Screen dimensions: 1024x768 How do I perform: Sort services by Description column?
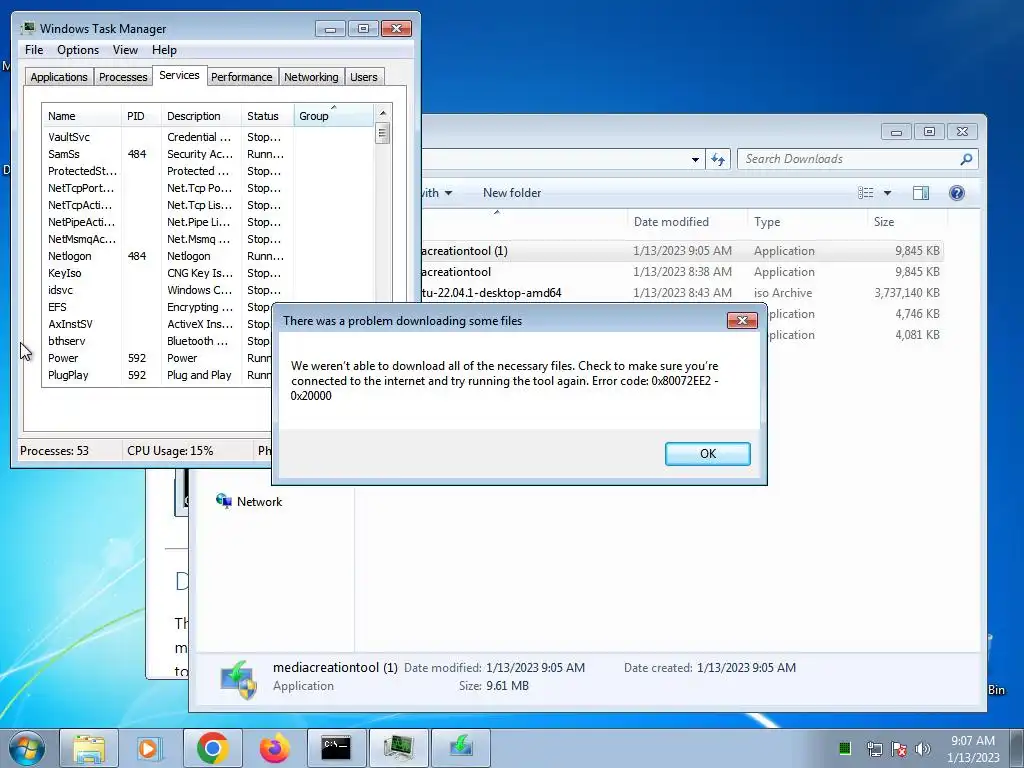201,116
